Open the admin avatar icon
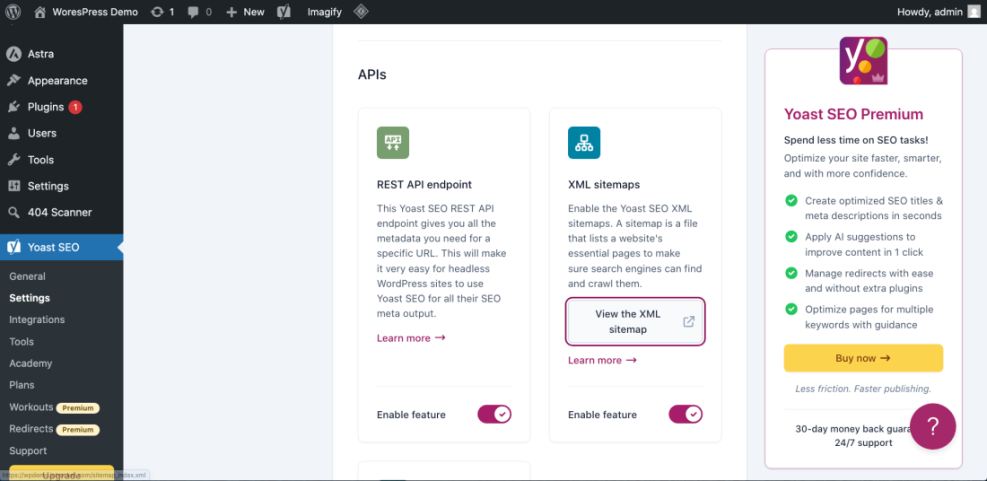The image size is (987, 481). click(974, 11)
